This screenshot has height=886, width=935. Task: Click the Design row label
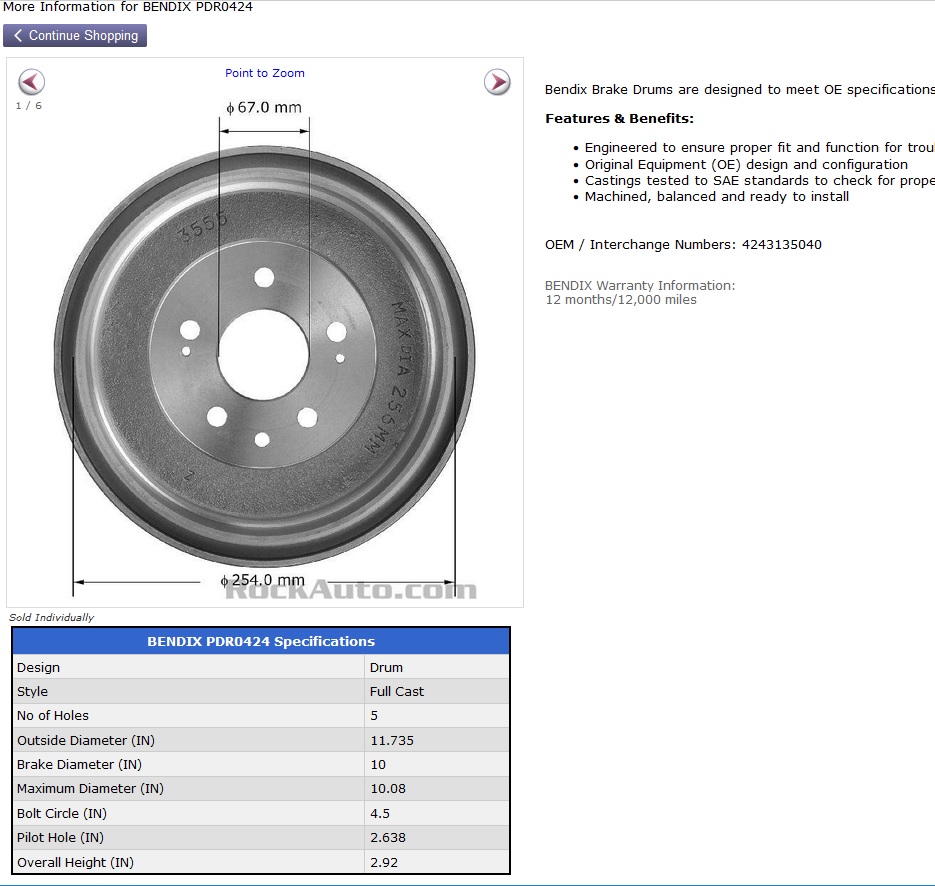38,667
